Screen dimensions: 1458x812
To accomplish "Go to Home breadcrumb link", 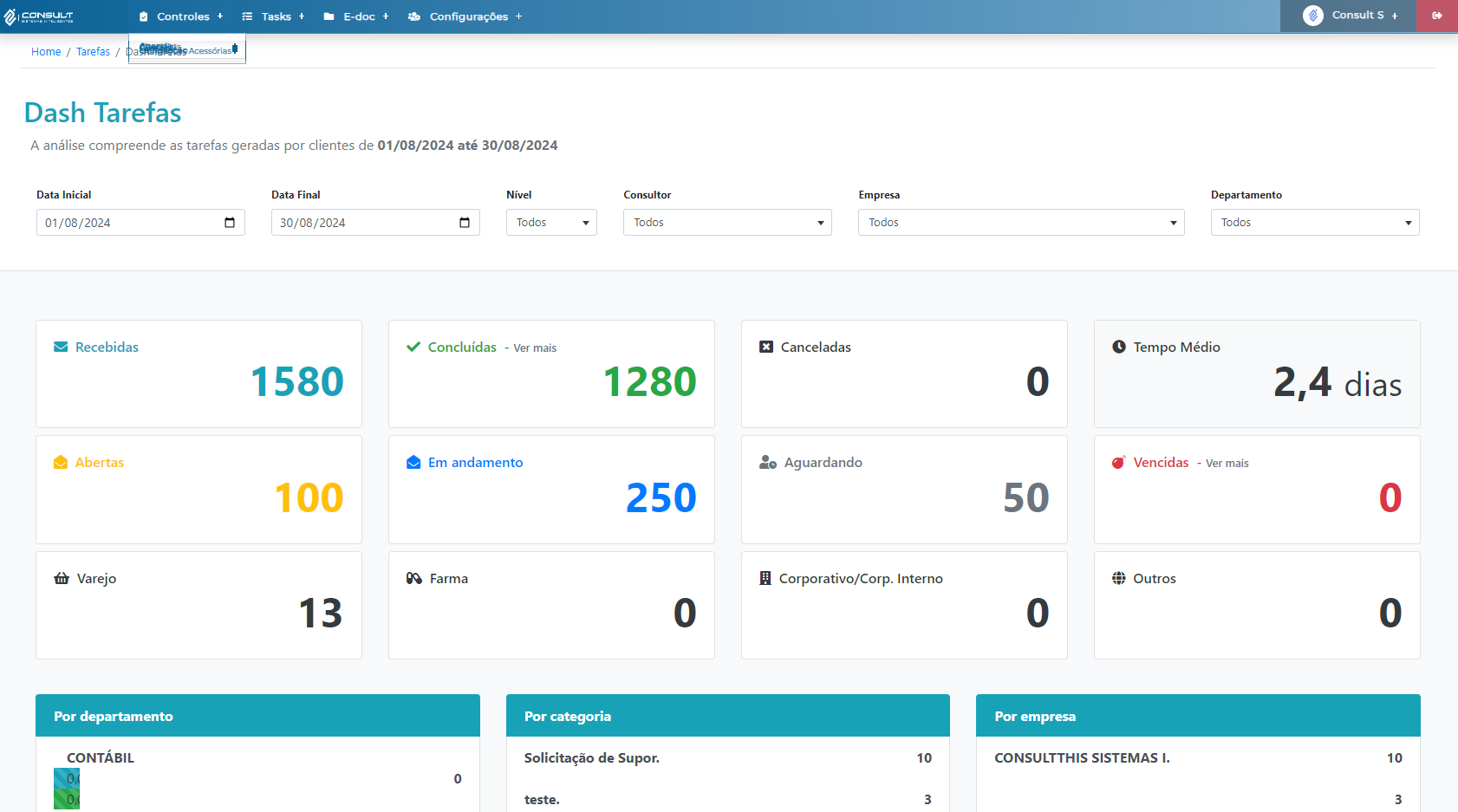I will [46, 52].
